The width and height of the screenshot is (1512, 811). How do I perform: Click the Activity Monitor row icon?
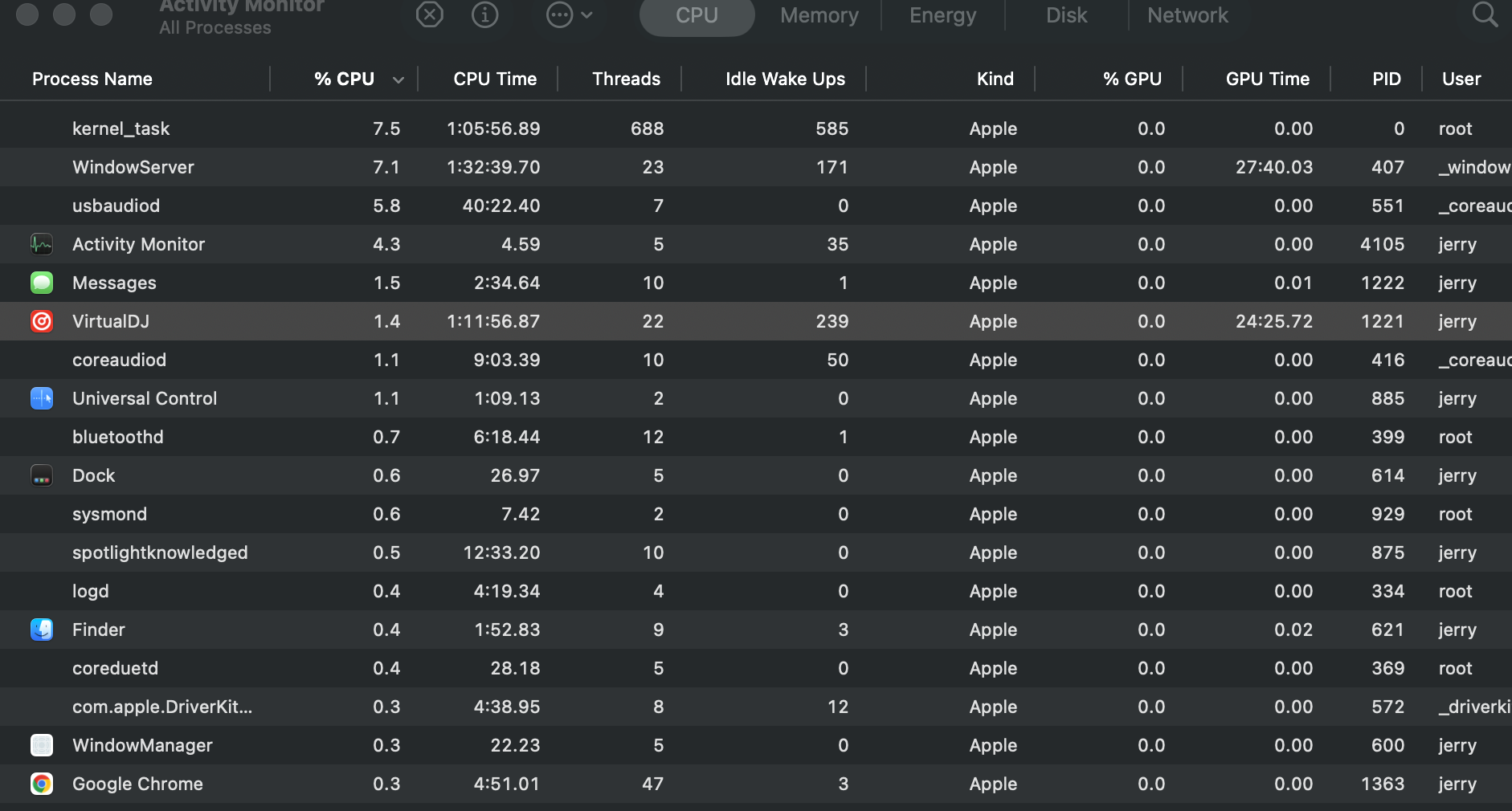point(42,244)
